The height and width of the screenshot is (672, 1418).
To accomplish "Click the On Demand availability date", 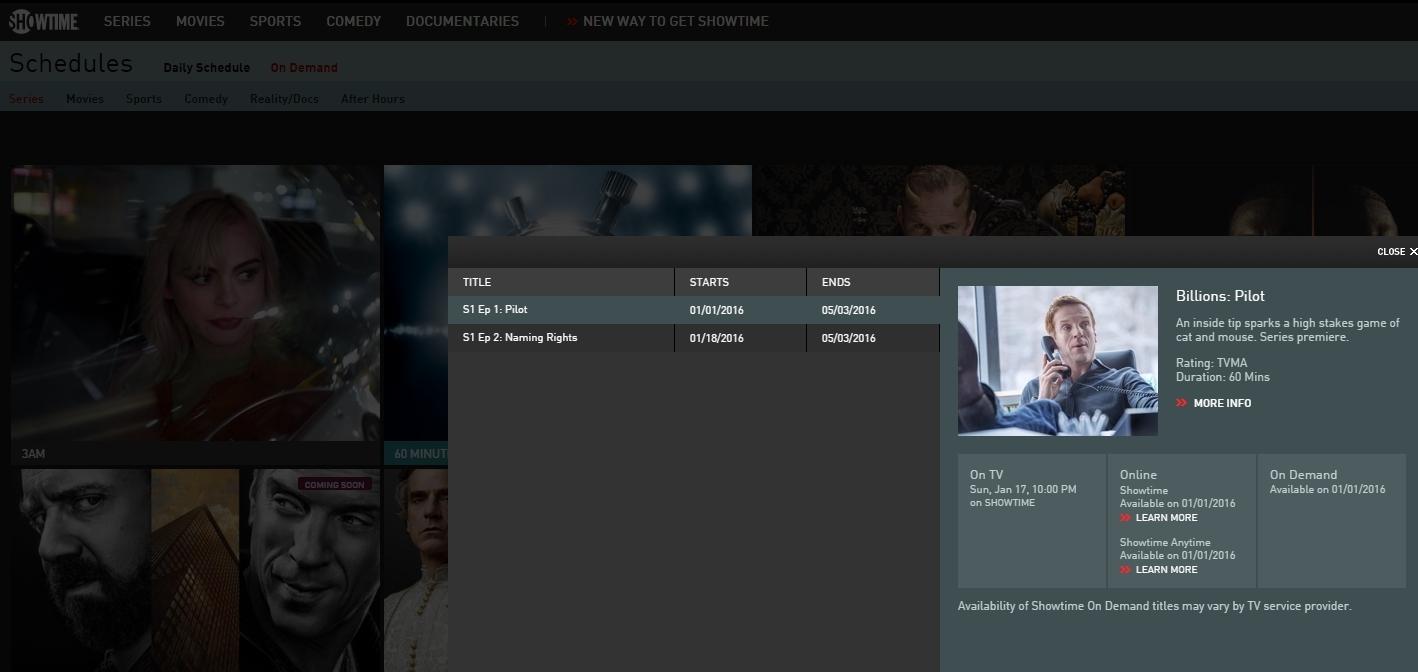I will [x=1328, y=490].
